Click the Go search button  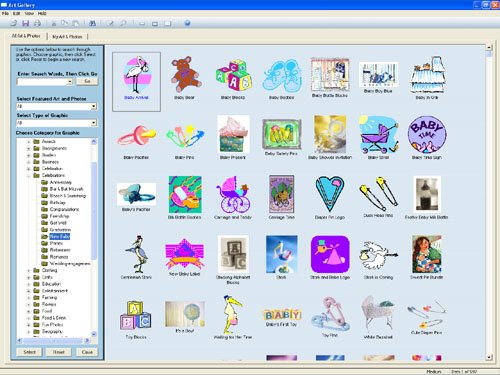point(87,81)
